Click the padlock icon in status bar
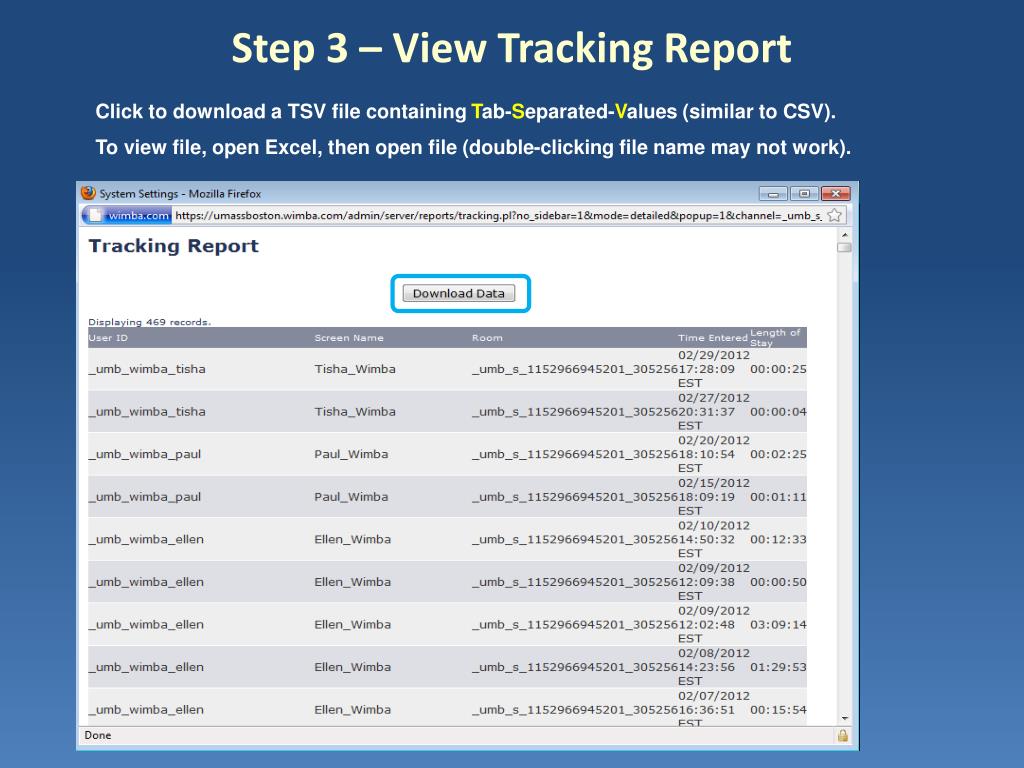1024x768 pixels. click(842, 735)
